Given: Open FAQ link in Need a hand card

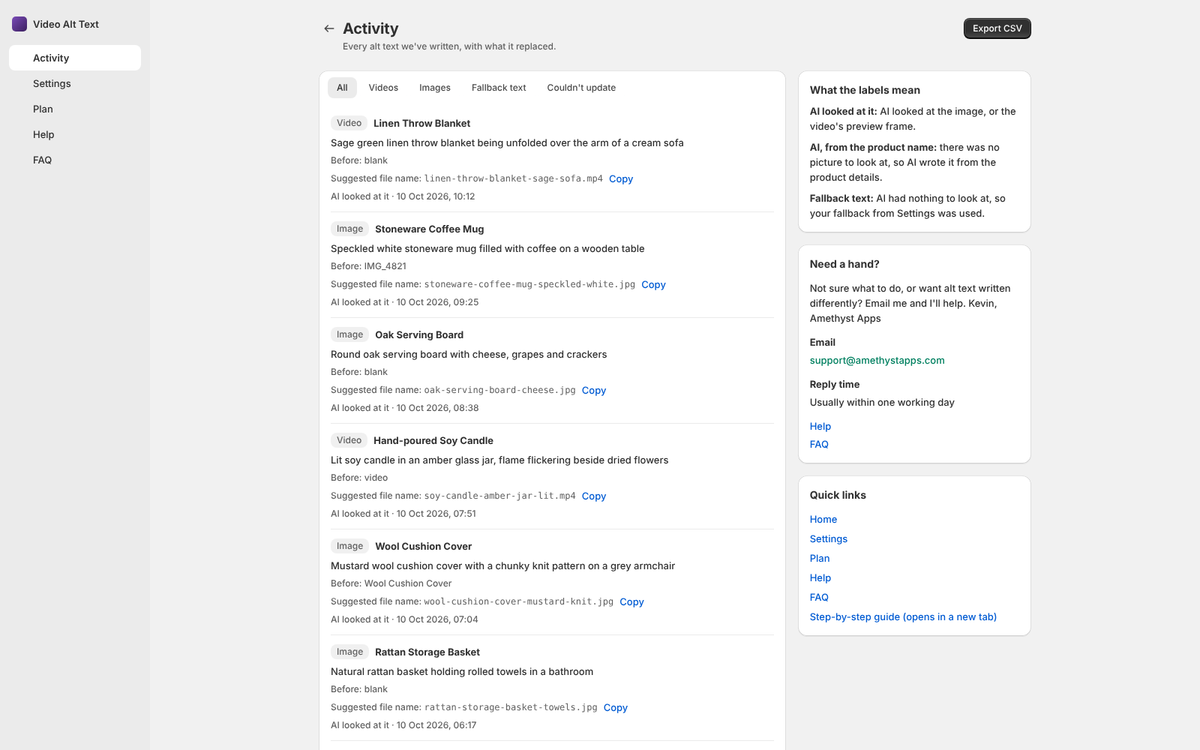Looking at the screenshot, I should [819, 444].
